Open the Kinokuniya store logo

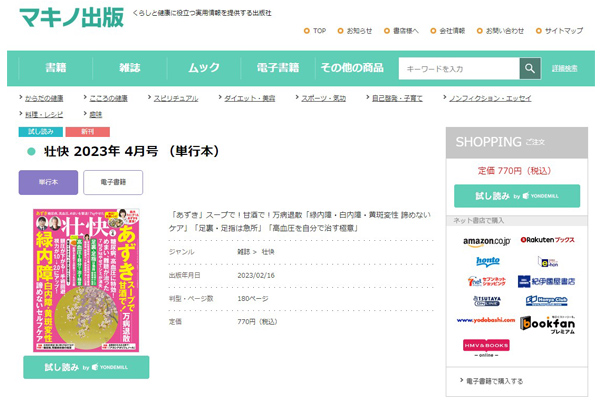tap(548, 281)
